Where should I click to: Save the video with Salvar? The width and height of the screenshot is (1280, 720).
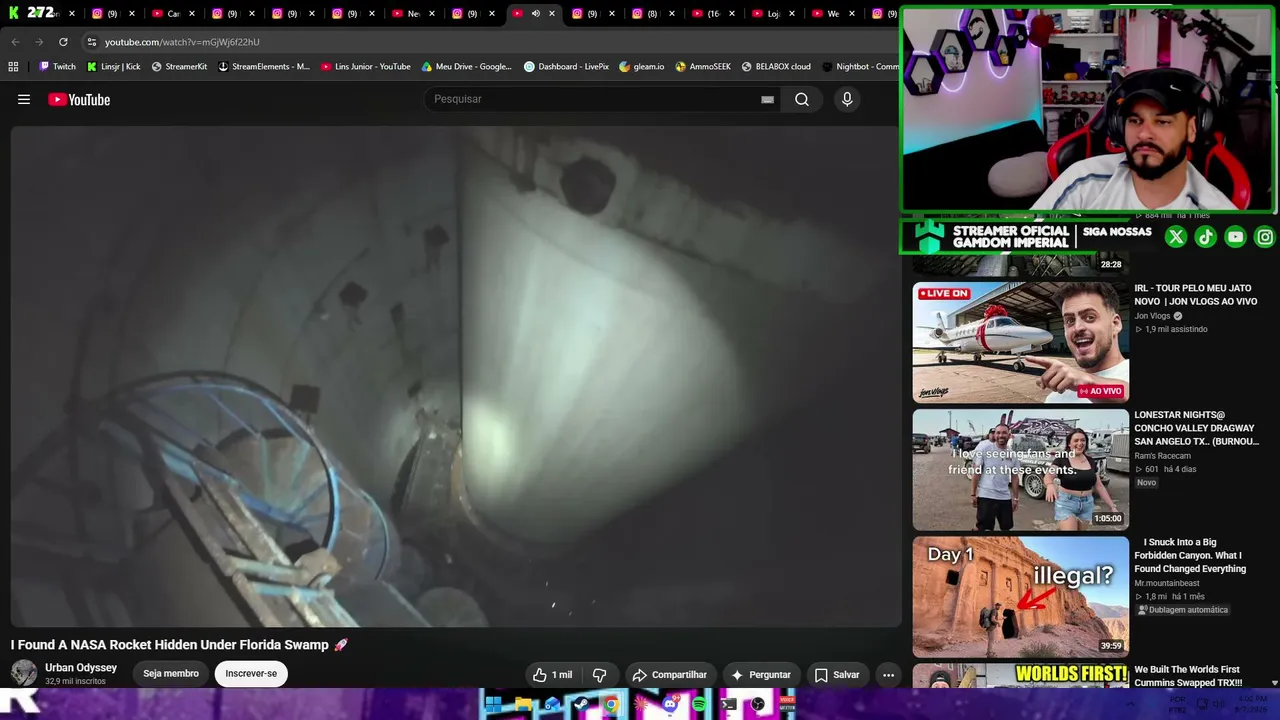(x=837, y=675)
